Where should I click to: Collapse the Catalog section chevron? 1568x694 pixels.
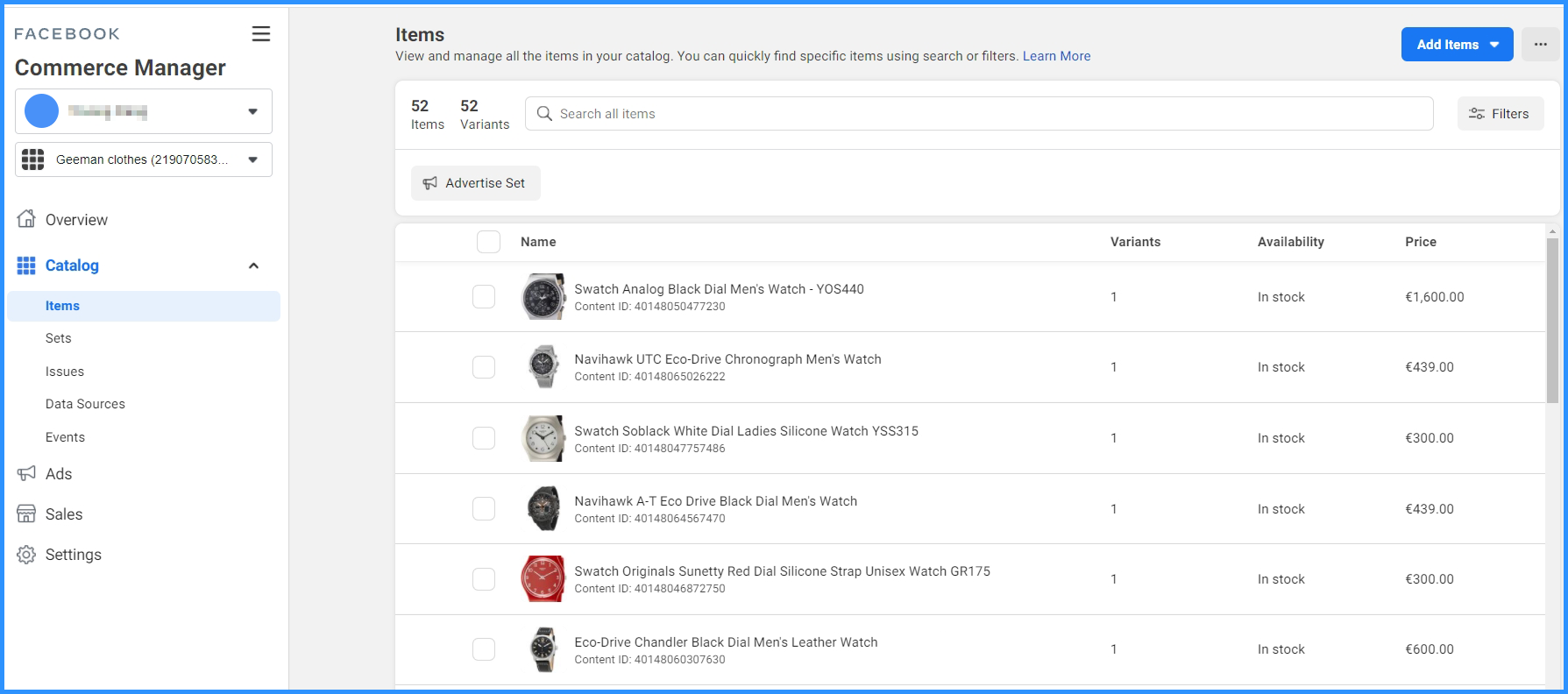click(253, 266)
